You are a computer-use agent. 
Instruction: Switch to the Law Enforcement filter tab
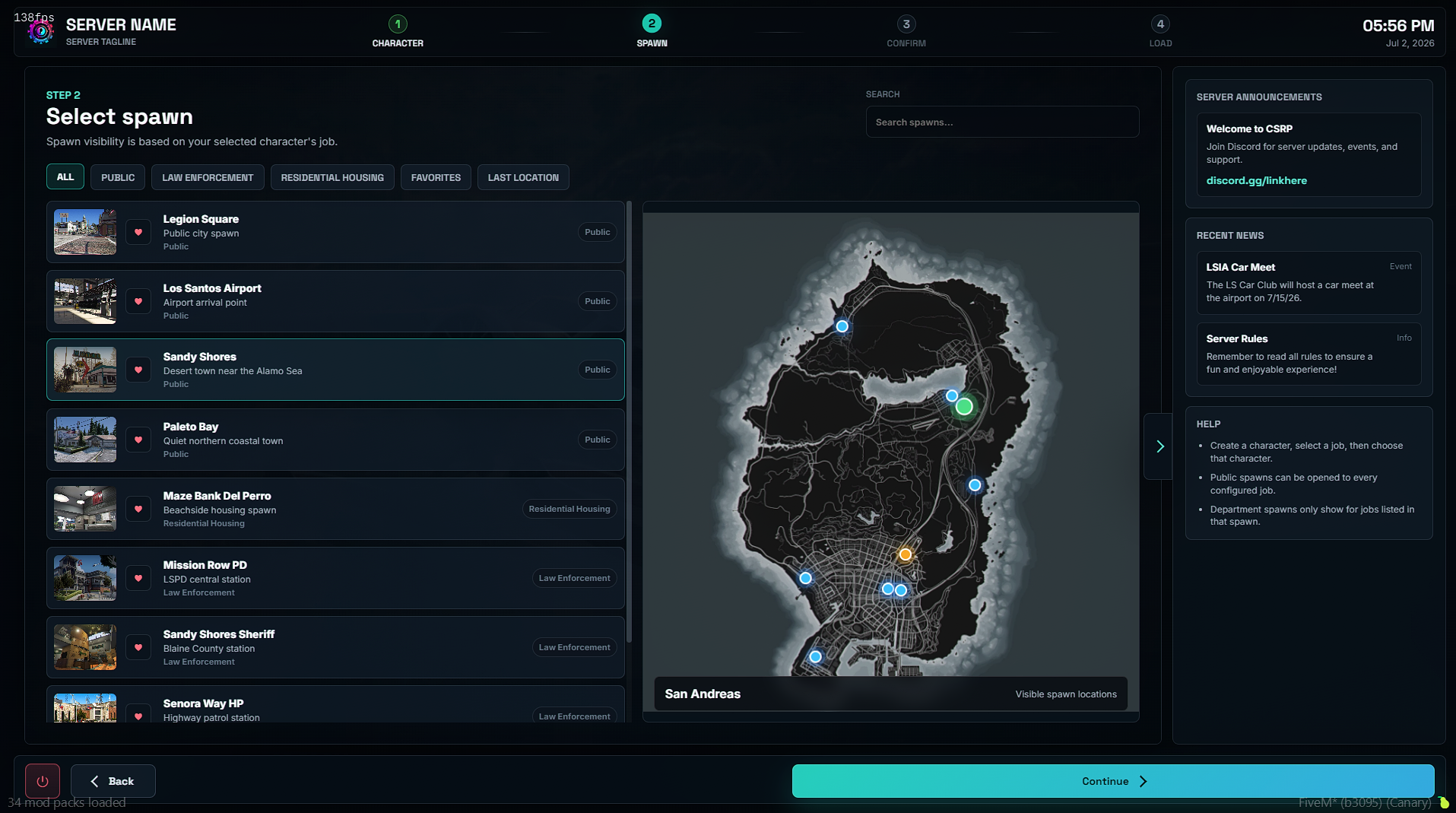pyautogui.click(x=208, y=177)
